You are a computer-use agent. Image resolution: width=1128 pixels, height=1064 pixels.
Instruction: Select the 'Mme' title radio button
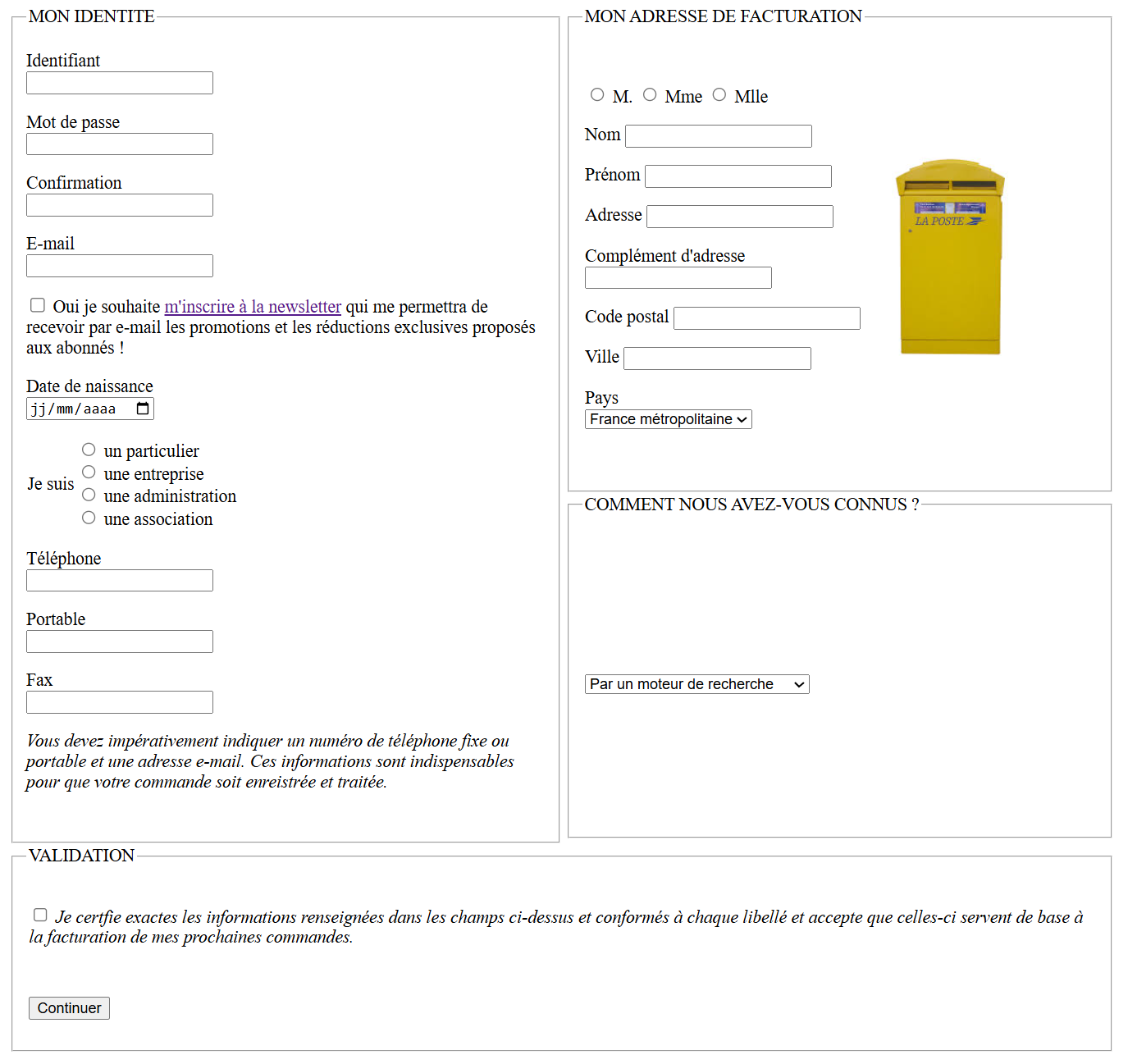coord(650,95)
